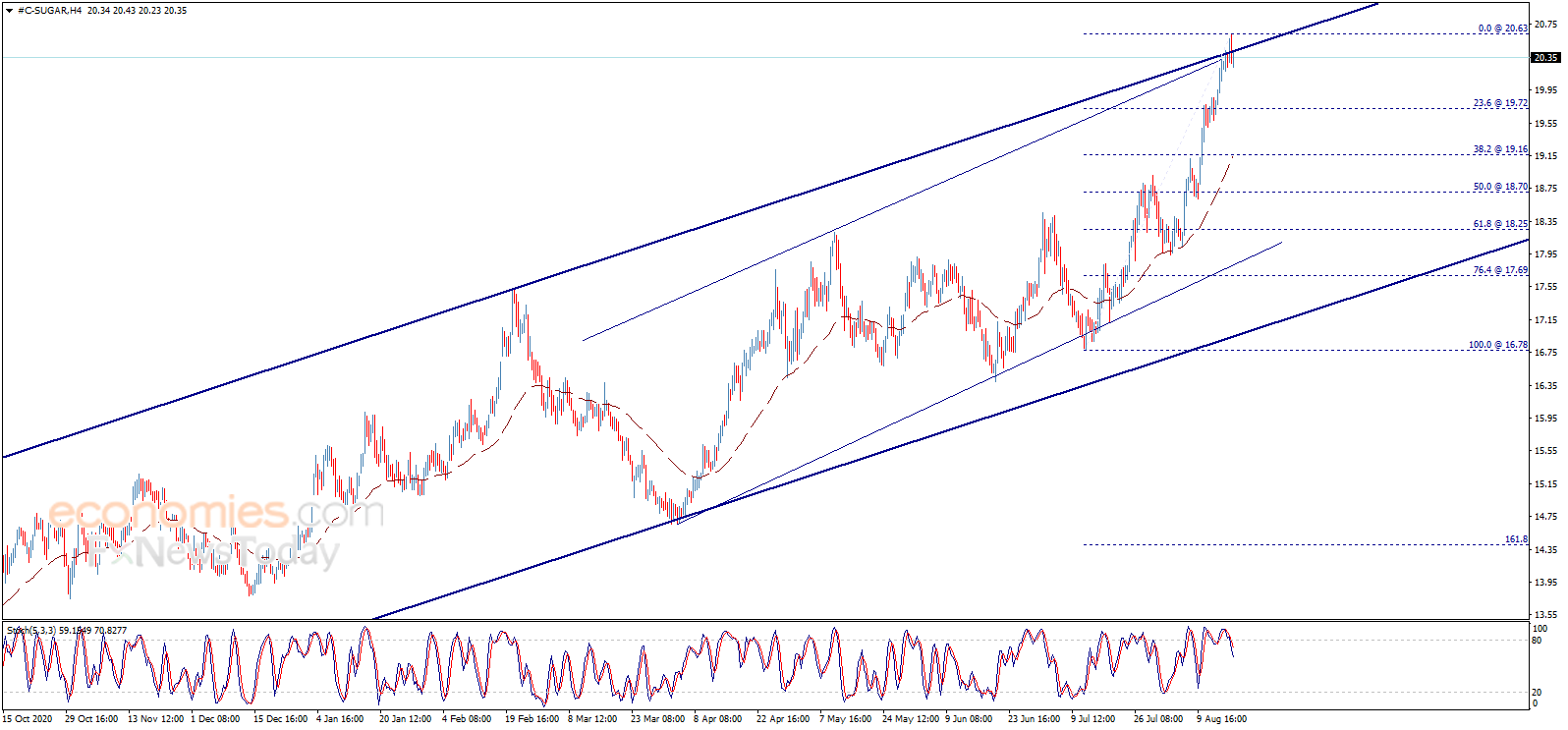Select the Fibonacci label 61.8 @ 18.25
Image resolution: width=1568 pixels, height=730 pixels.
point(1500,224)
